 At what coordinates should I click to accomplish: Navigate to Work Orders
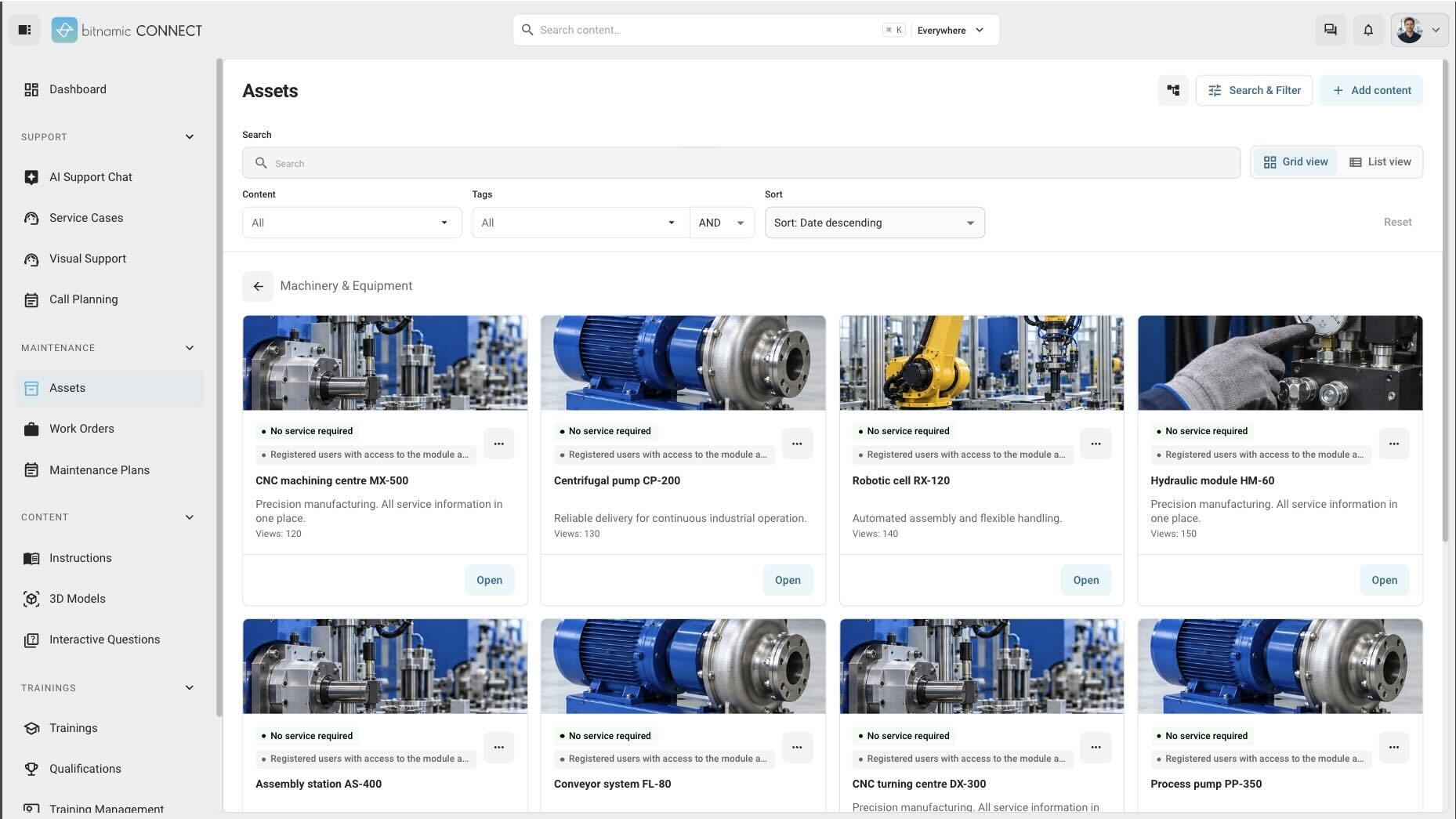coord(110,429)
